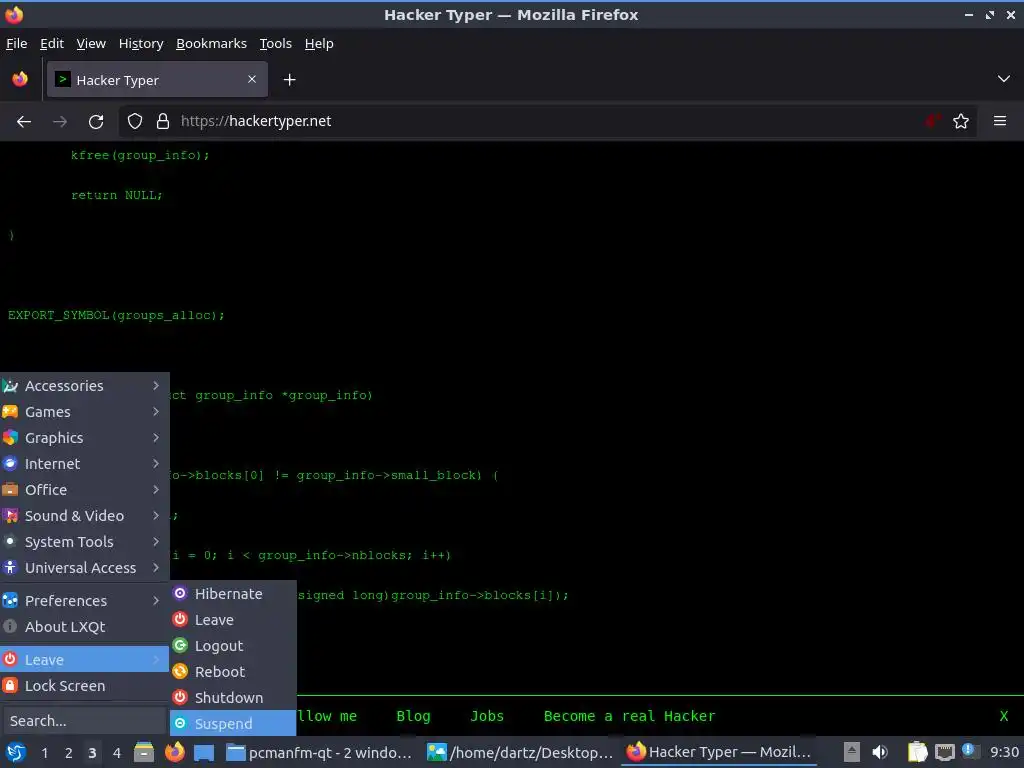View site security lock information

coord(163,121)
